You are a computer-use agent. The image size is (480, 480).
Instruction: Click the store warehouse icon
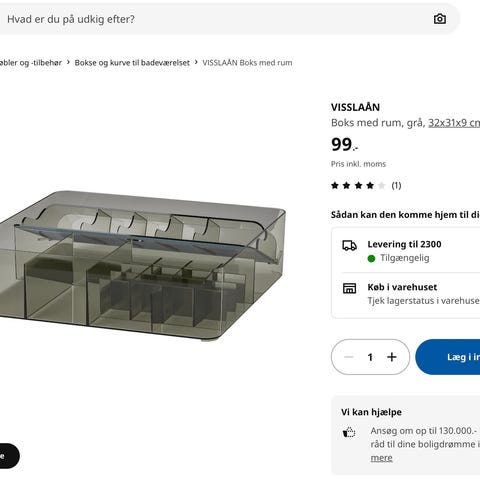[349, 288]
